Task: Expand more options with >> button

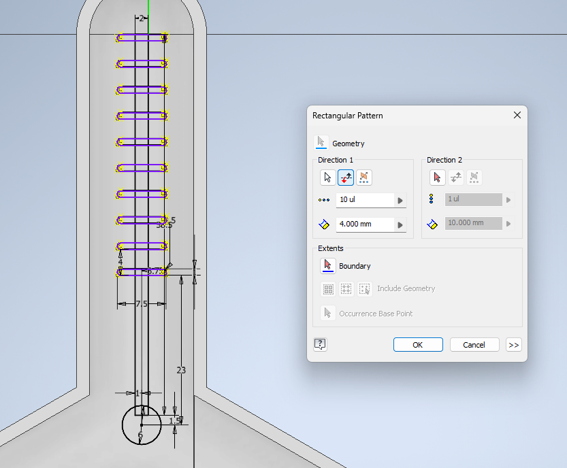Action: click(x=513, y=345)
